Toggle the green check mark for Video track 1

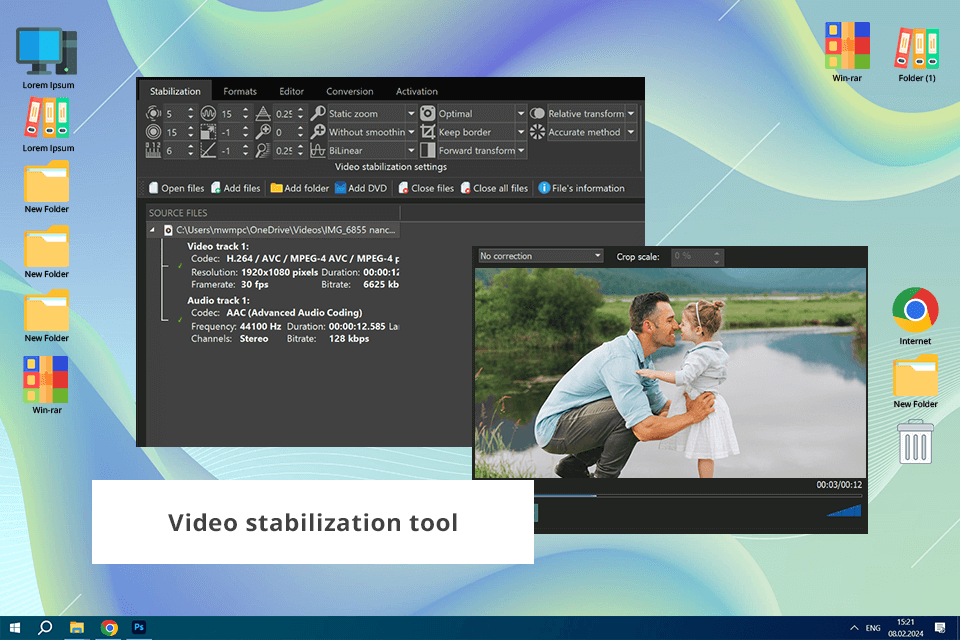pyautogui.click(x=180, y=266)
